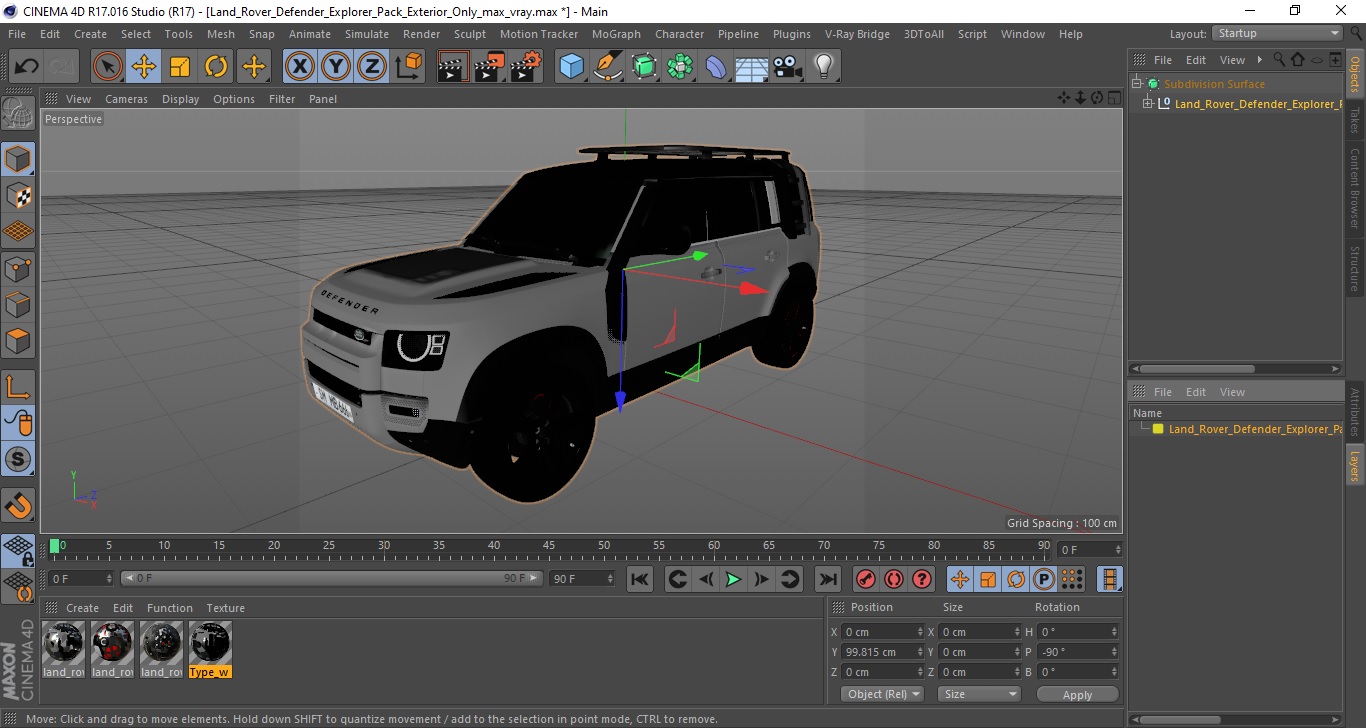
Task: Select the Type_w material thumbnail
Action: coord(210,649)
